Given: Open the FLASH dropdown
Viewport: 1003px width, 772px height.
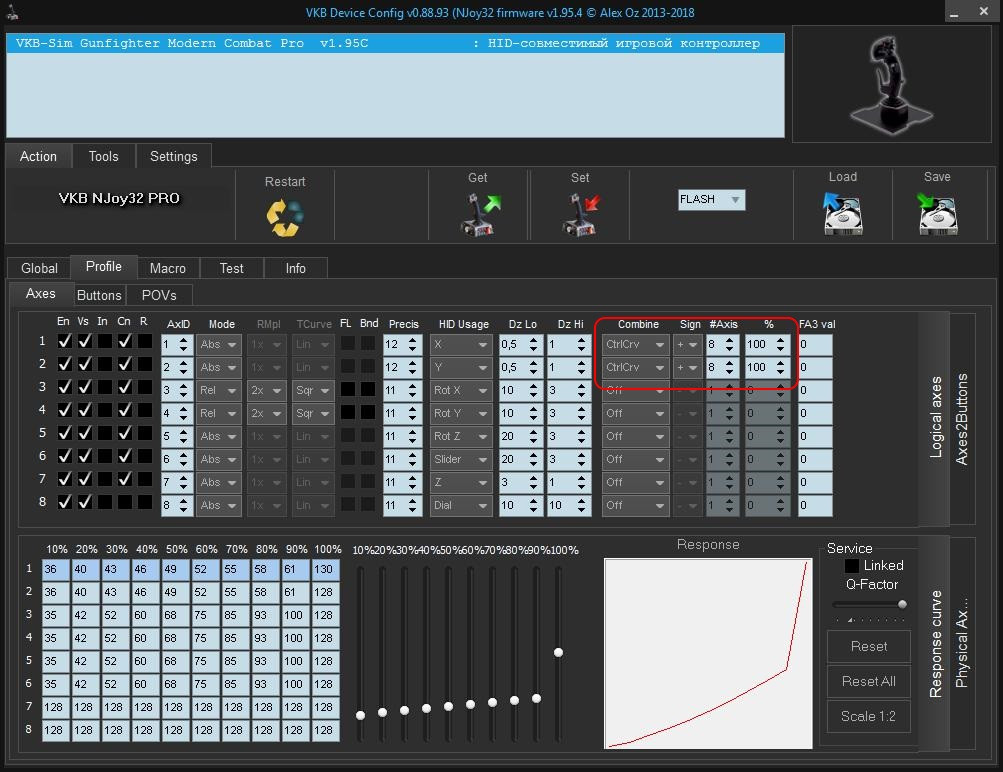Looking at the screenshot, I should pyautogui.click(x=711, y=200).
